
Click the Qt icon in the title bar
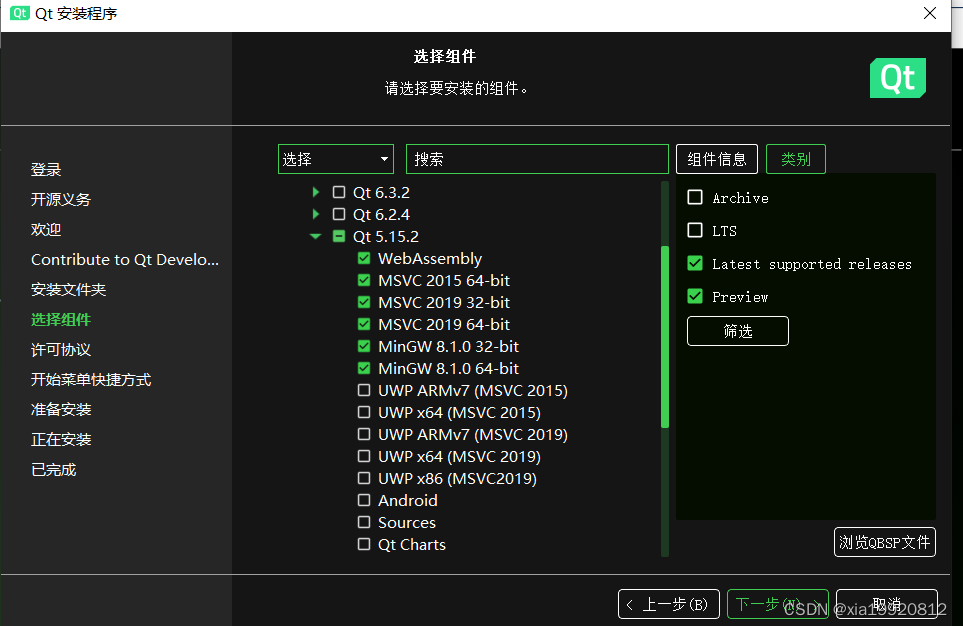point(20,13)
